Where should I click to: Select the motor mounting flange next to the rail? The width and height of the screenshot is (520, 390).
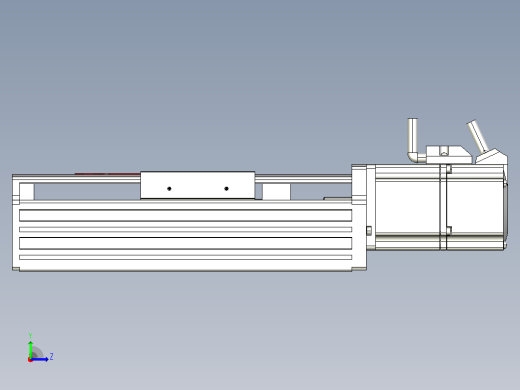point(359,217)
